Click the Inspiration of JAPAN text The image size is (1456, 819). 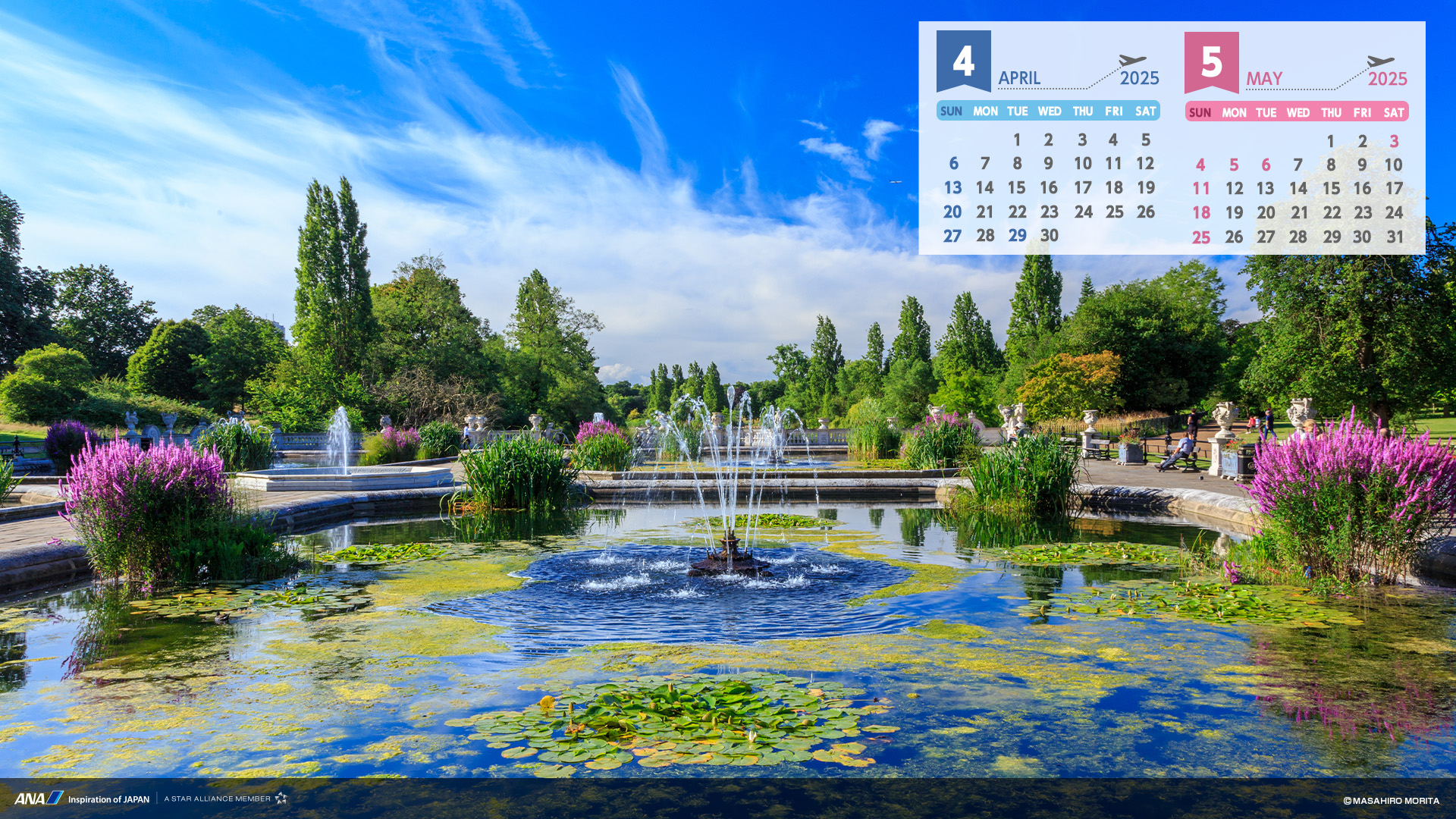click(108, 799)
